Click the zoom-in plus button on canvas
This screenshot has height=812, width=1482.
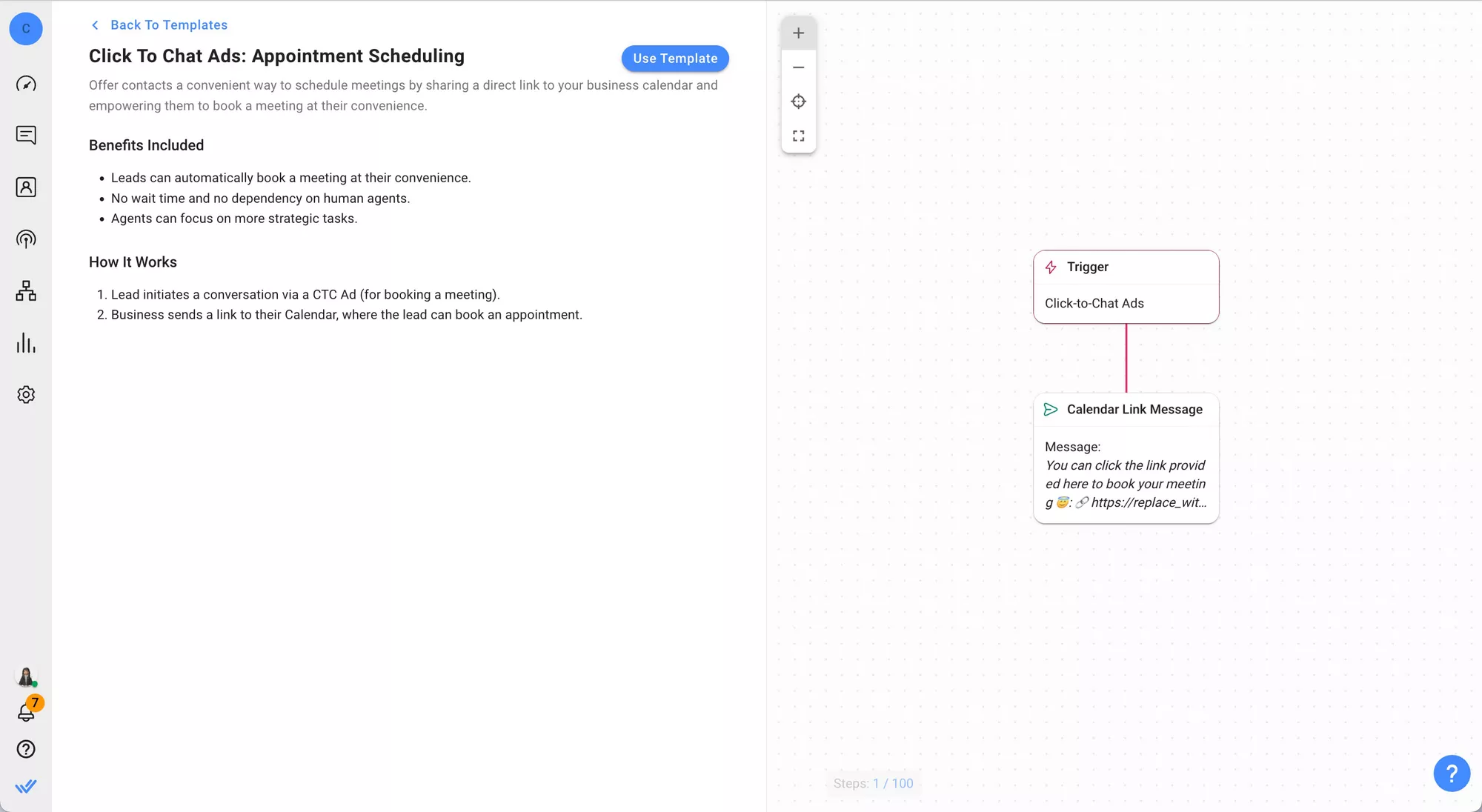pos(798,33)
